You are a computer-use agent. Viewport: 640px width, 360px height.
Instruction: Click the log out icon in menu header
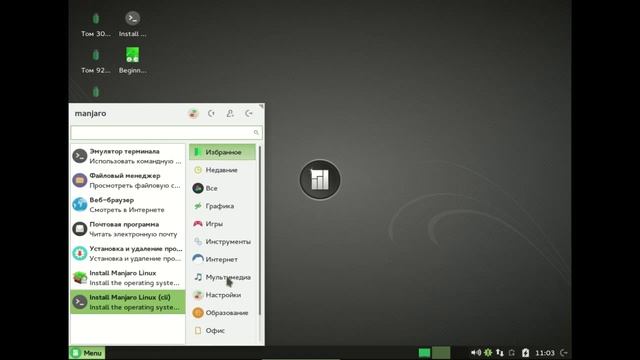[x=249, y=113]
